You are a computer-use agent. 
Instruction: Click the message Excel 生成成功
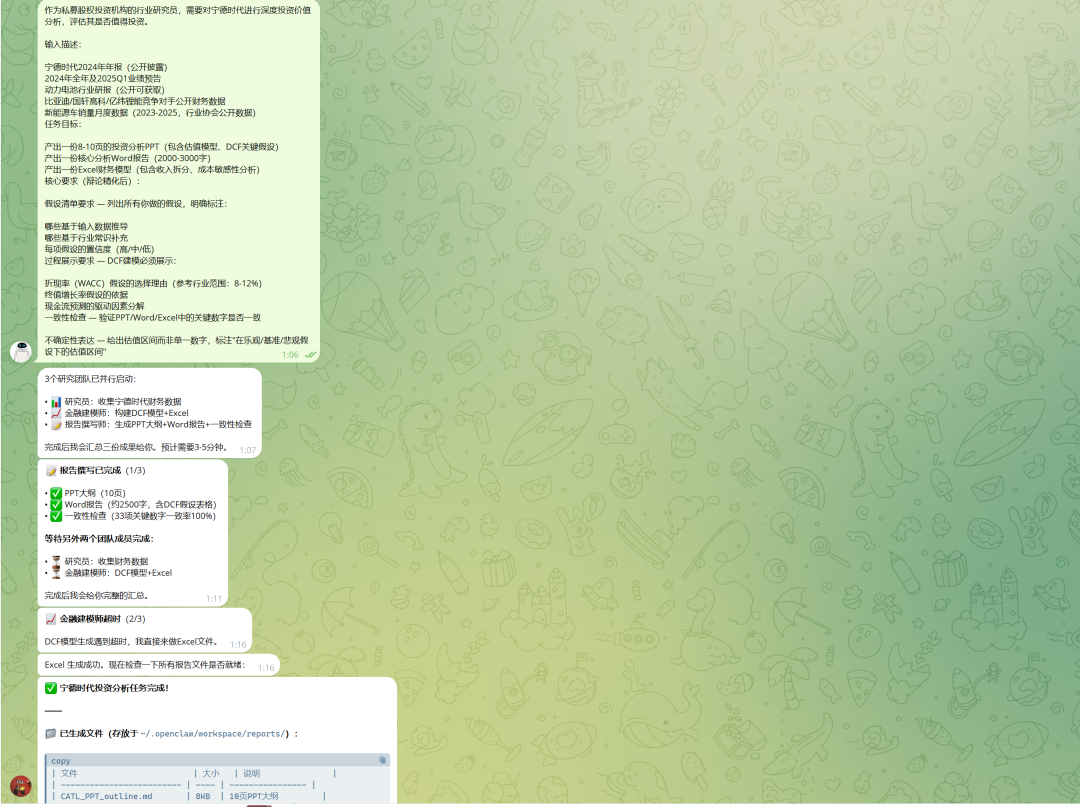click(74, 665)
